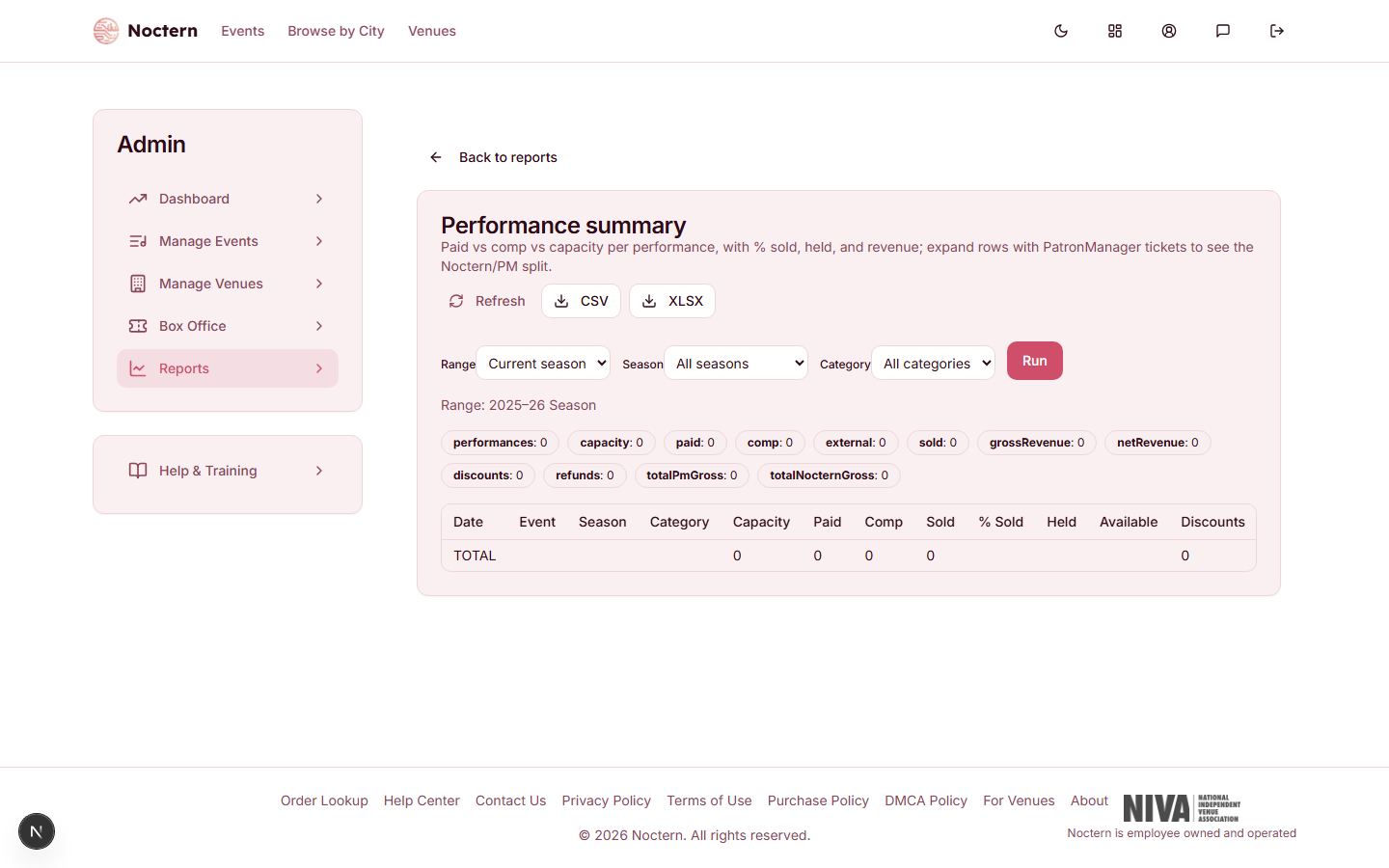Image resolution: width=1389 pixels, height=868 pixels.
Task: Click the TOTAL row label
Action: coord(475,556)
